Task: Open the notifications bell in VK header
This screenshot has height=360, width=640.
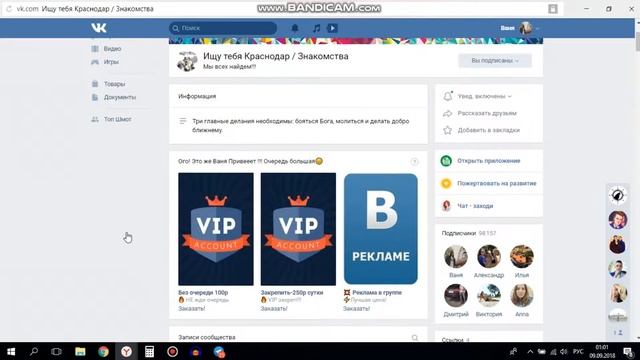Action: pyautogui.click(x=295, y=28)
